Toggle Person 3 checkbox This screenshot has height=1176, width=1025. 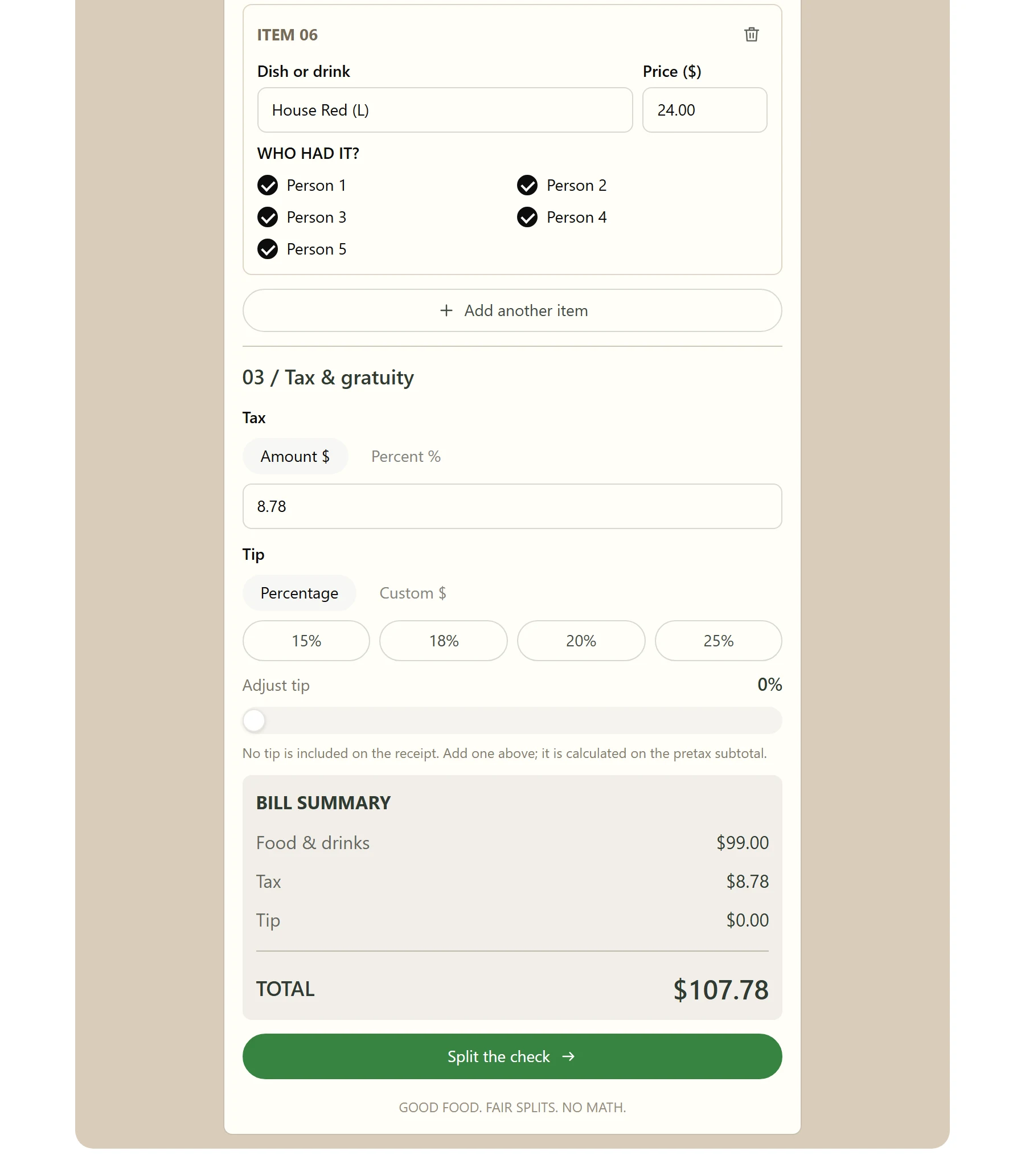(x=267, y=218)
